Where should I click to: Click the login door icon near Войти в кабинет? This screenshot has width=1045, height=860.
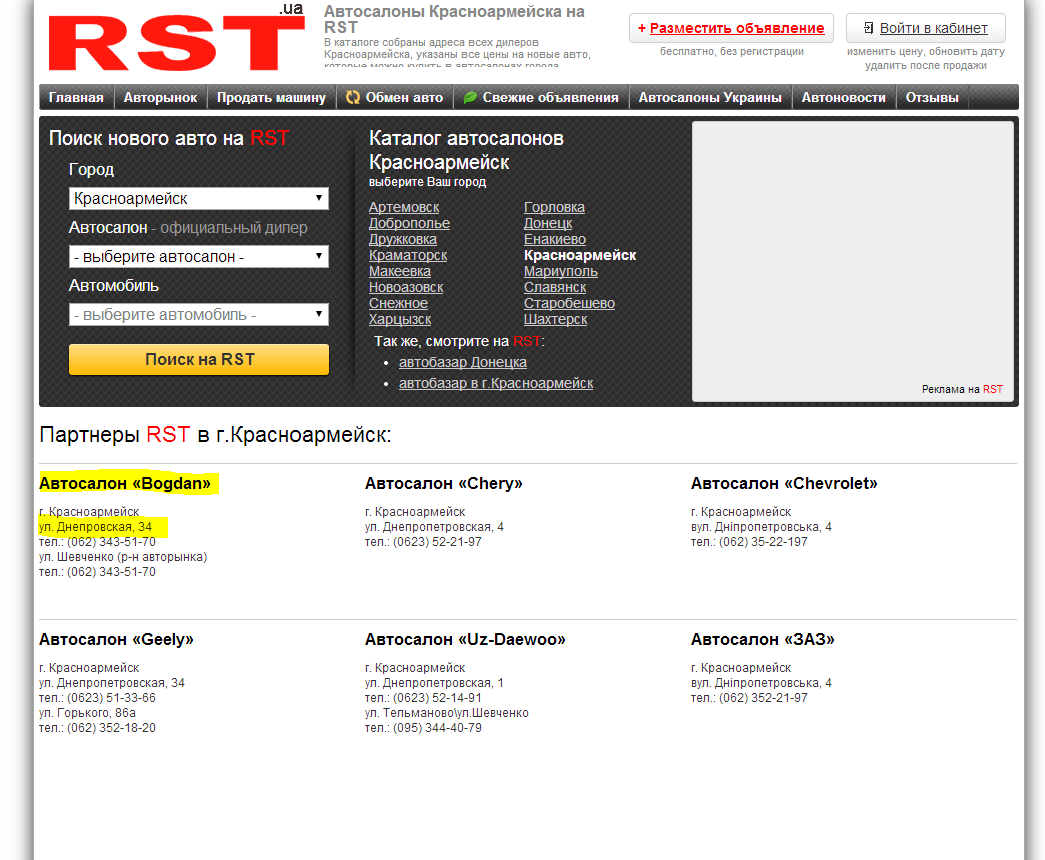868,28
